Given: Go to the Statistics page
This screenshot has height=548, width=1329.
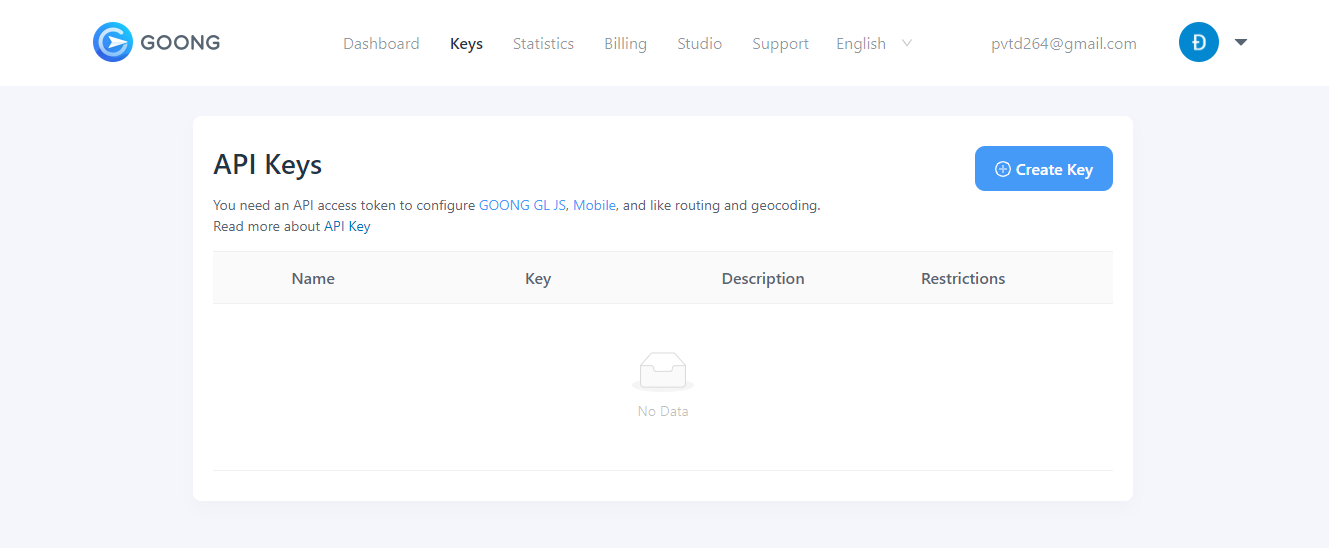Looking at the screenshot, I should (543, 44).
